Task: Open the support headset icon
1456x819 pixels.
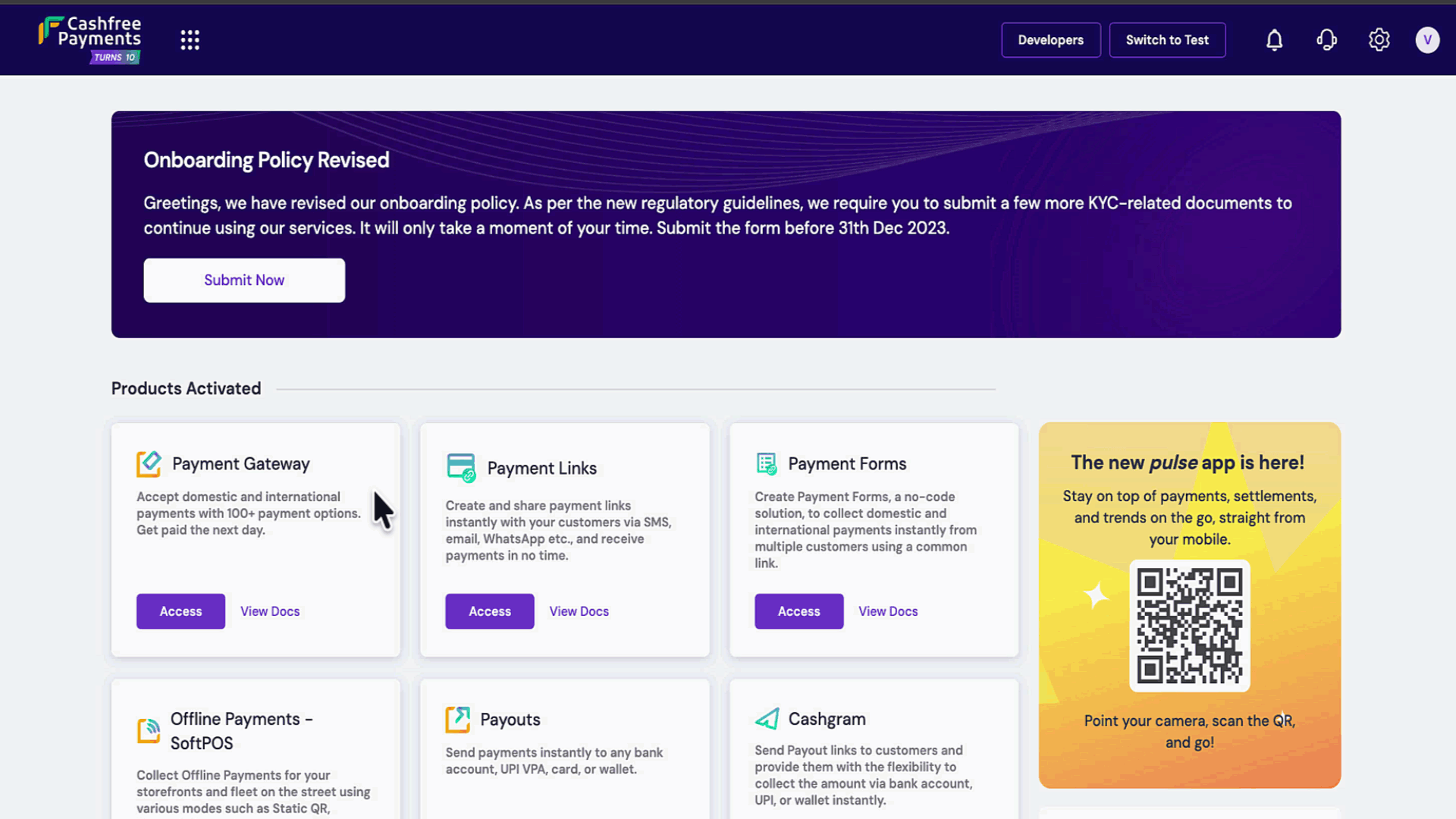Action: click(1326, 40)
